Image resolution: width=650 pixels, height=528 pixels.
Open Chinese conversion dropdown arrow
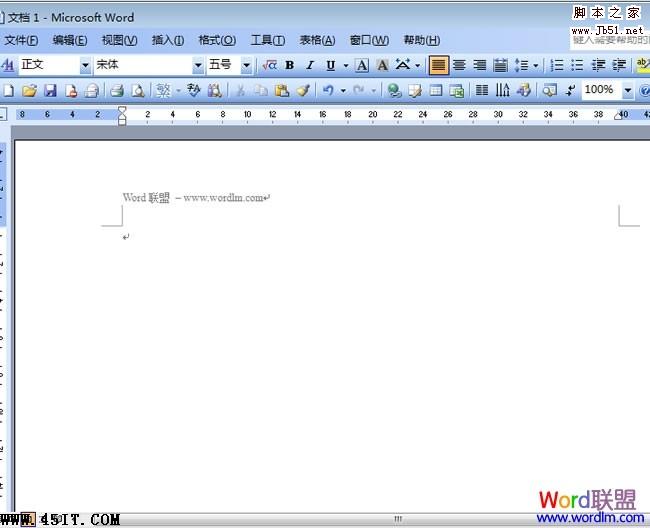pyautogui.click(x=178, y=90)
